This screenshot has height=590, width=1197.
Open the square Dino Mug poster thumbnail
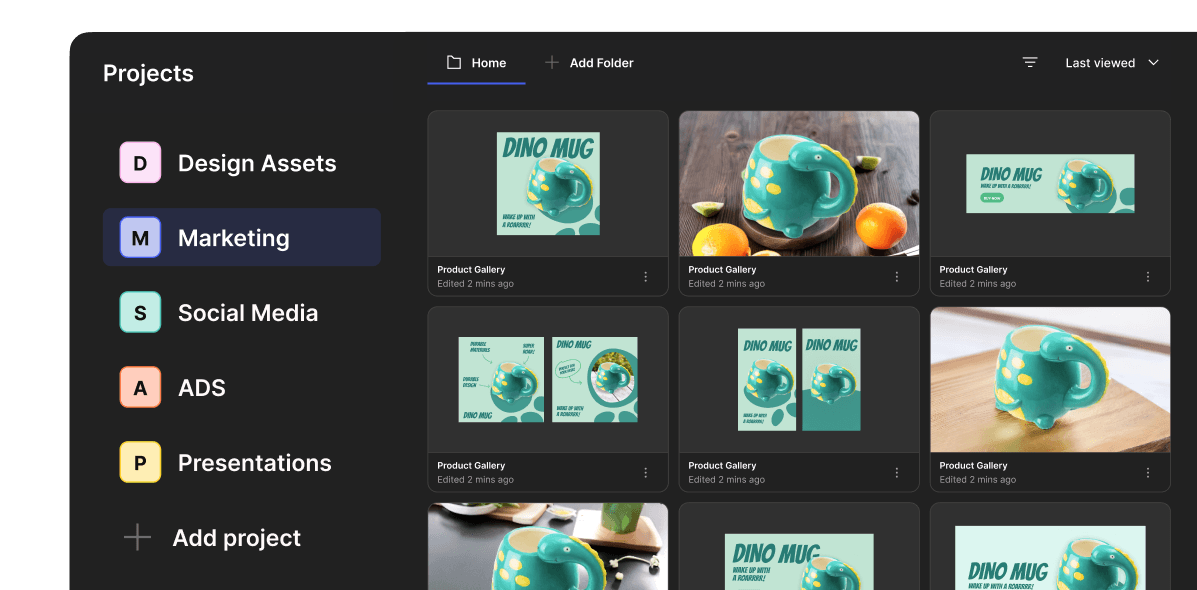point(548,183)
